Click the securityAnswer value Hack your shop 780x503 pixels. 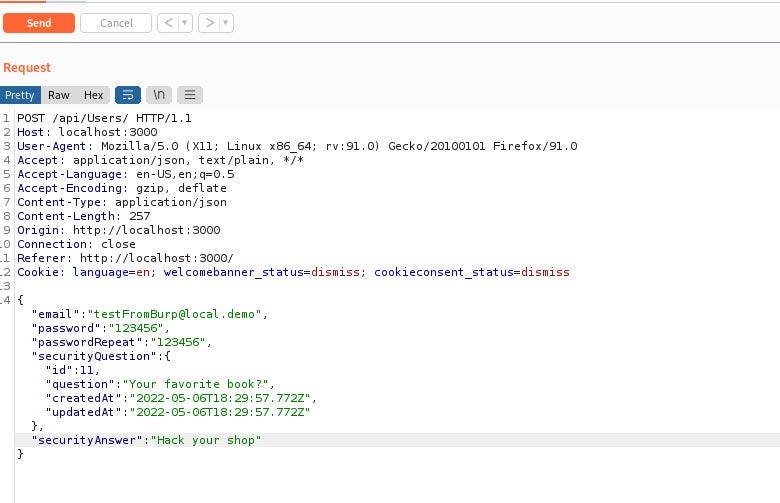click(x=206, y=440)
